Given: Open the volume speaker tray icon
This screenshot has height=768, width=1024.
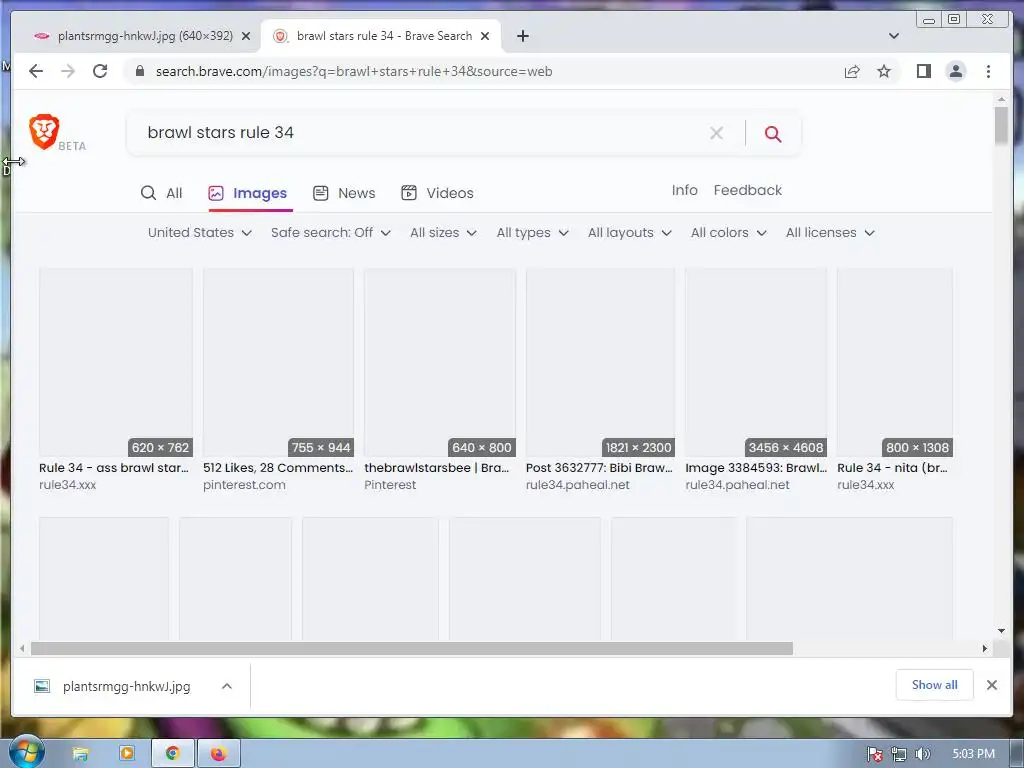Looking at the screenshot, I should (922, 754).
